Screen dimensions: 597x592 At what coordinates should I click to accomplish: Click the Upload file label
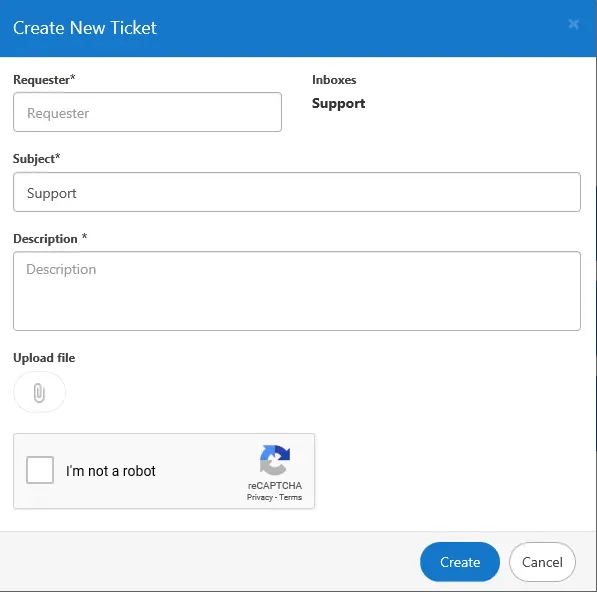44,358
